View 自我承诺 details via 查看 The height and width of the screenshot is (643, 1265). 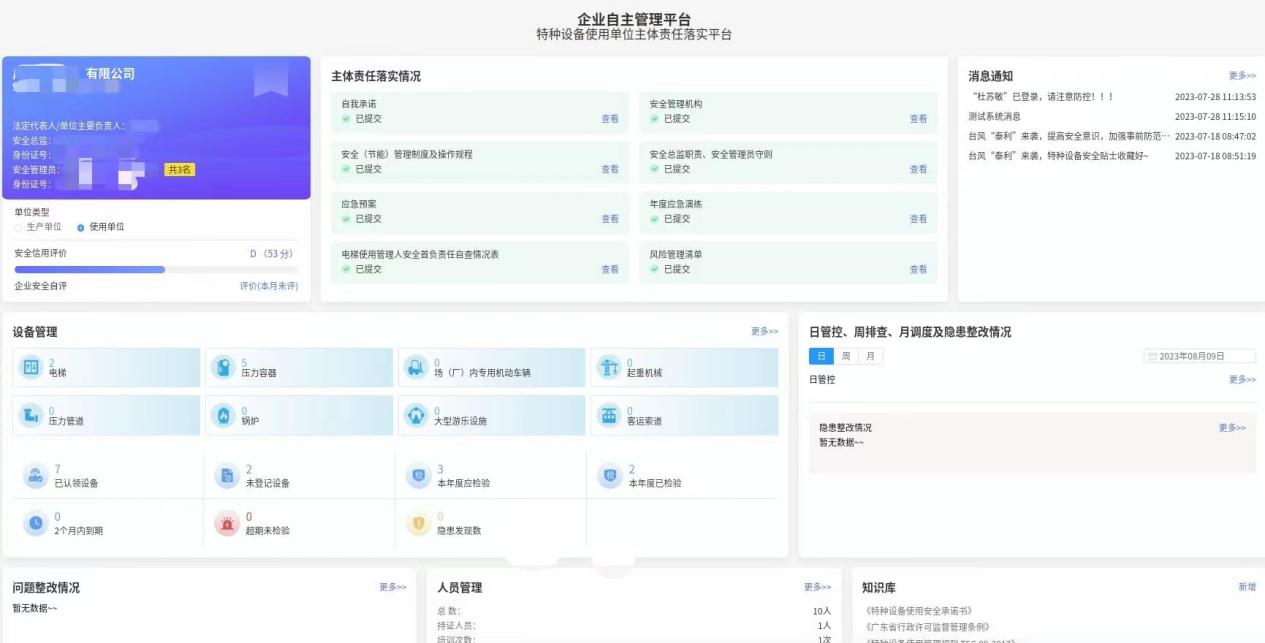(x=610, y=118)
